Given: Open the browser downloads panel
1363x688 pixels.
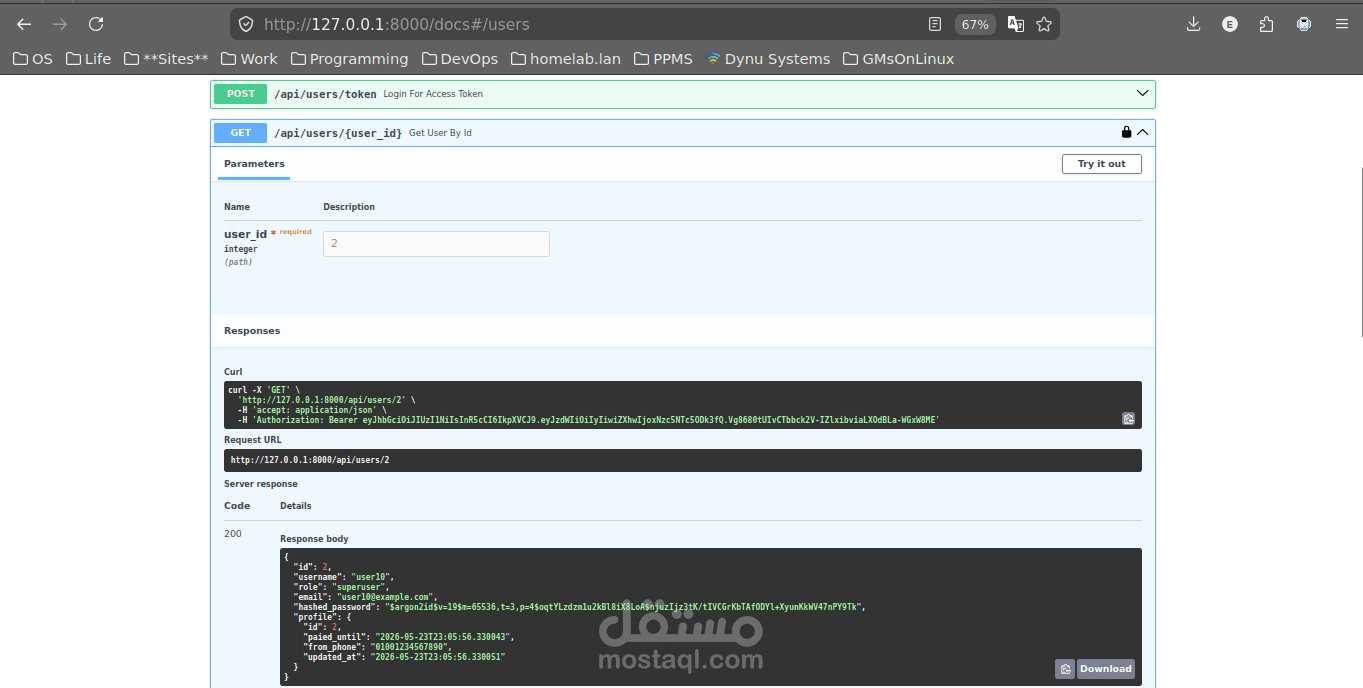Looking at the screenshot, I should tap(1193, 24).
